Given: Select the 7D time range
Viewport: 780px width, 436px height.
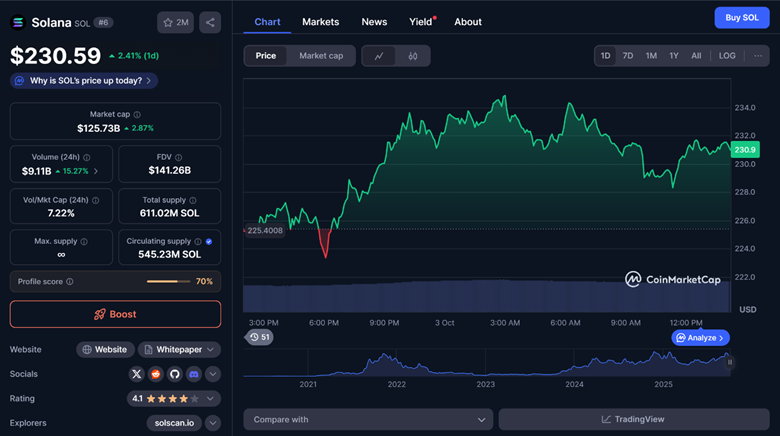Looking at the screenshot, I should [628, 56].
